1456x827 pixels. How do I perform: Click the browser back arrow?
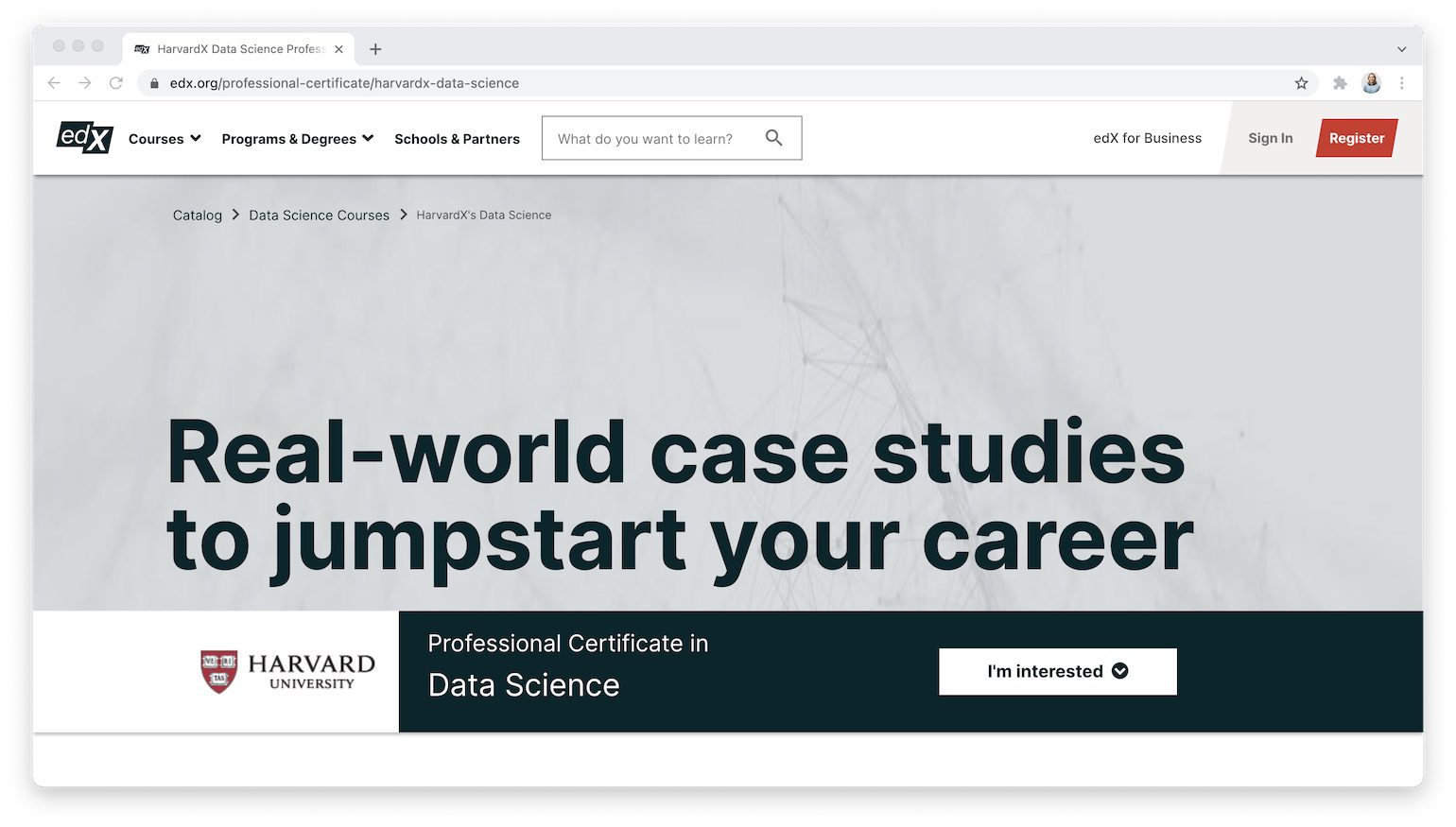tap(54, 82)
